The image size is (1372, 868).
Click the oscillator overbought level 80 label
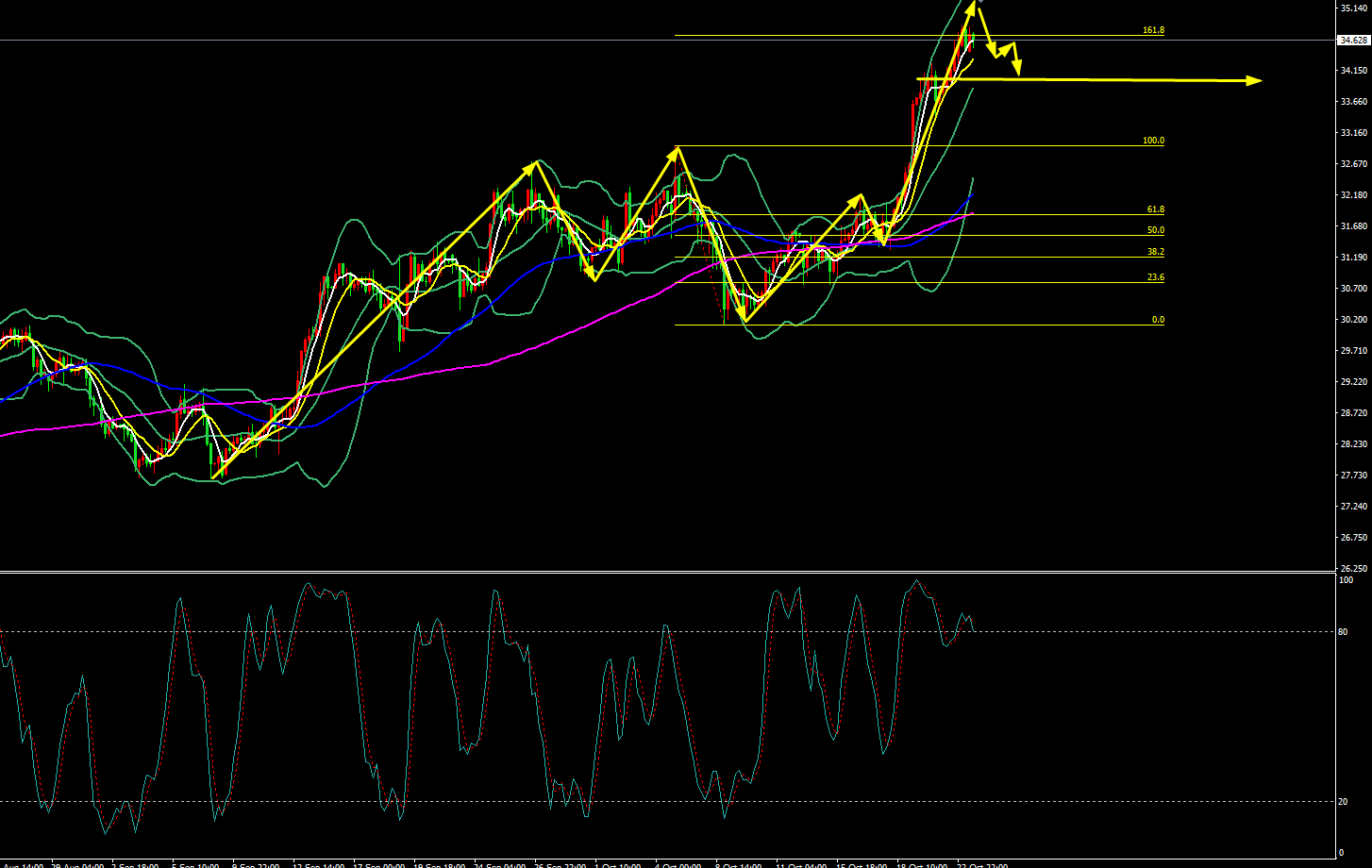tap(1343, 632)
